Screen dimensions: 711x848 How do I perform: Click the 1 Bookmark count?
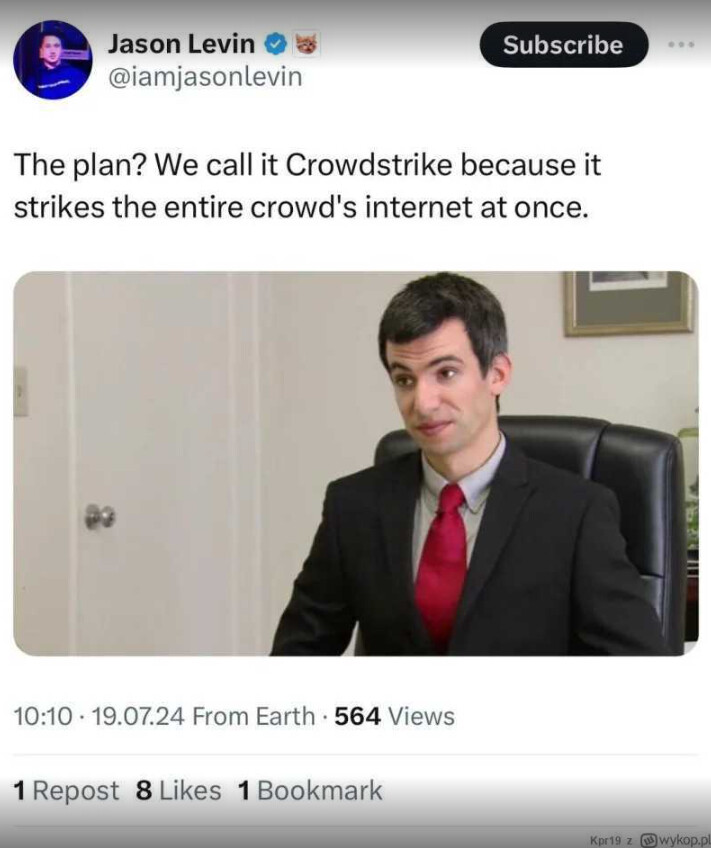click(x=310, y=791)
